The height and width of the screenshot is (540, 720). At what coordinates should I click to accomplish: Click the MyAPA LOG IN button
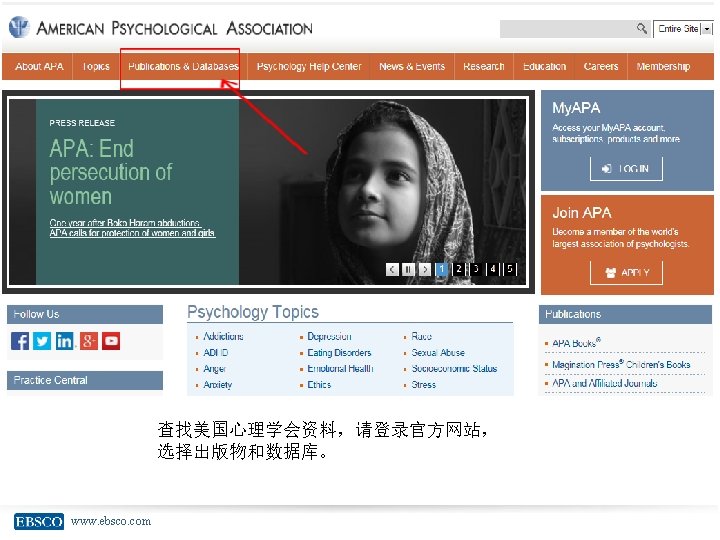(x=626, y=169)
